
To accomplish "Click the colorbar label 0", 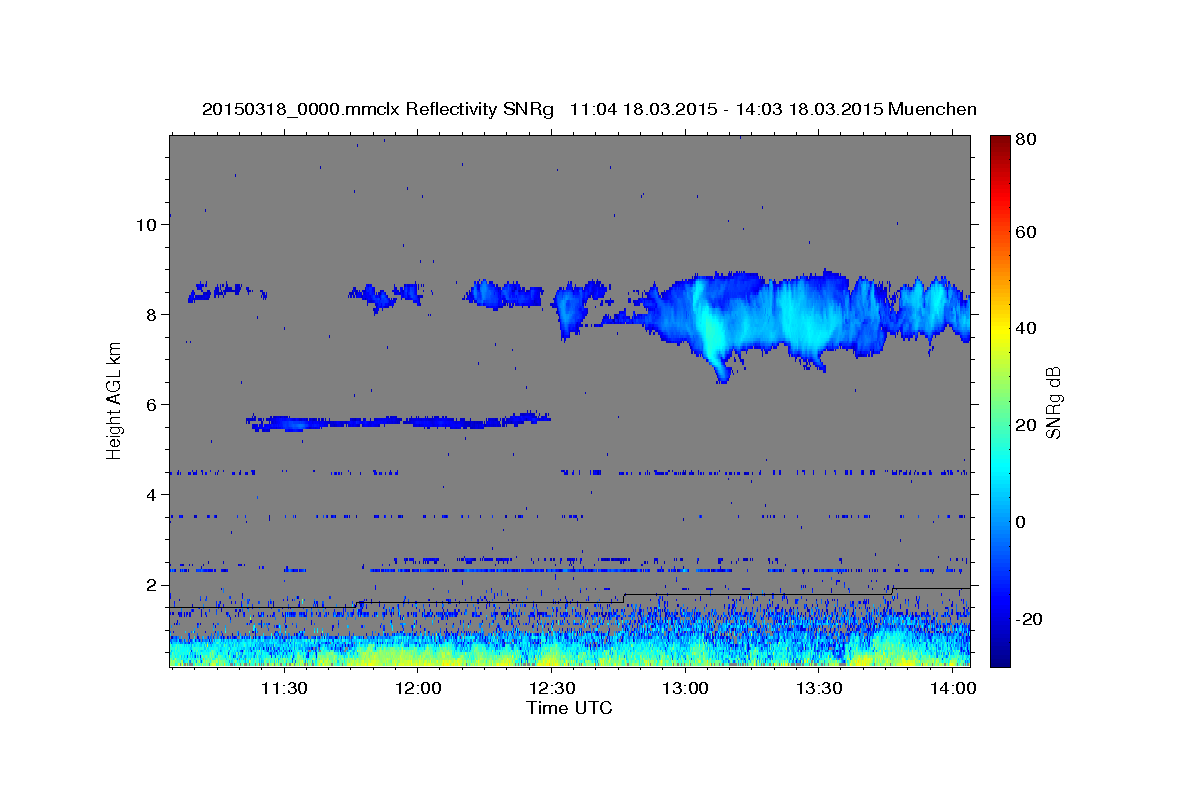I will point(1020,522).
